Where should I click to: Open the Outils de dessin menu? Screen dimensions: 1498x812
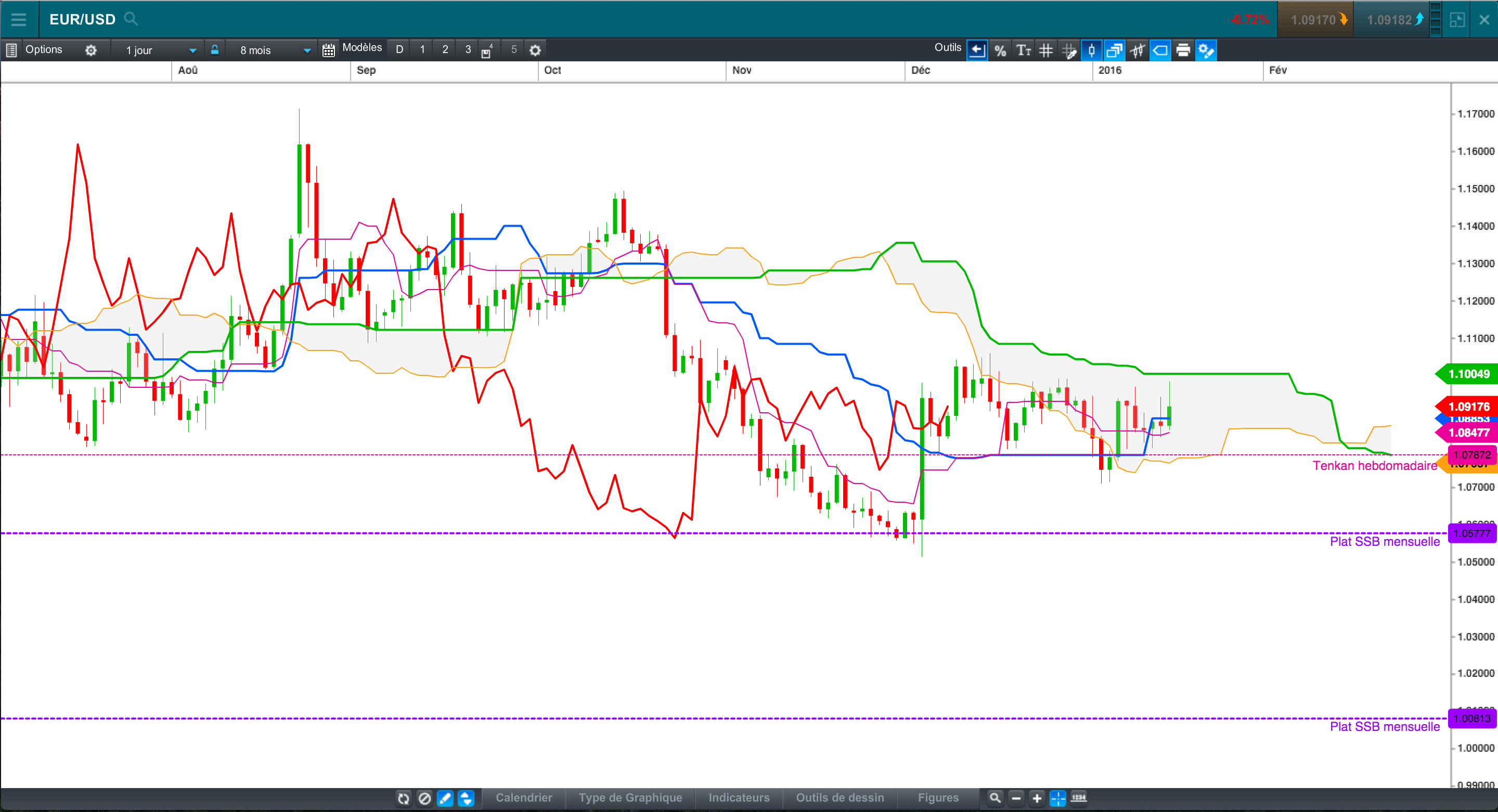pyautogui.click(x=840, y=798)
